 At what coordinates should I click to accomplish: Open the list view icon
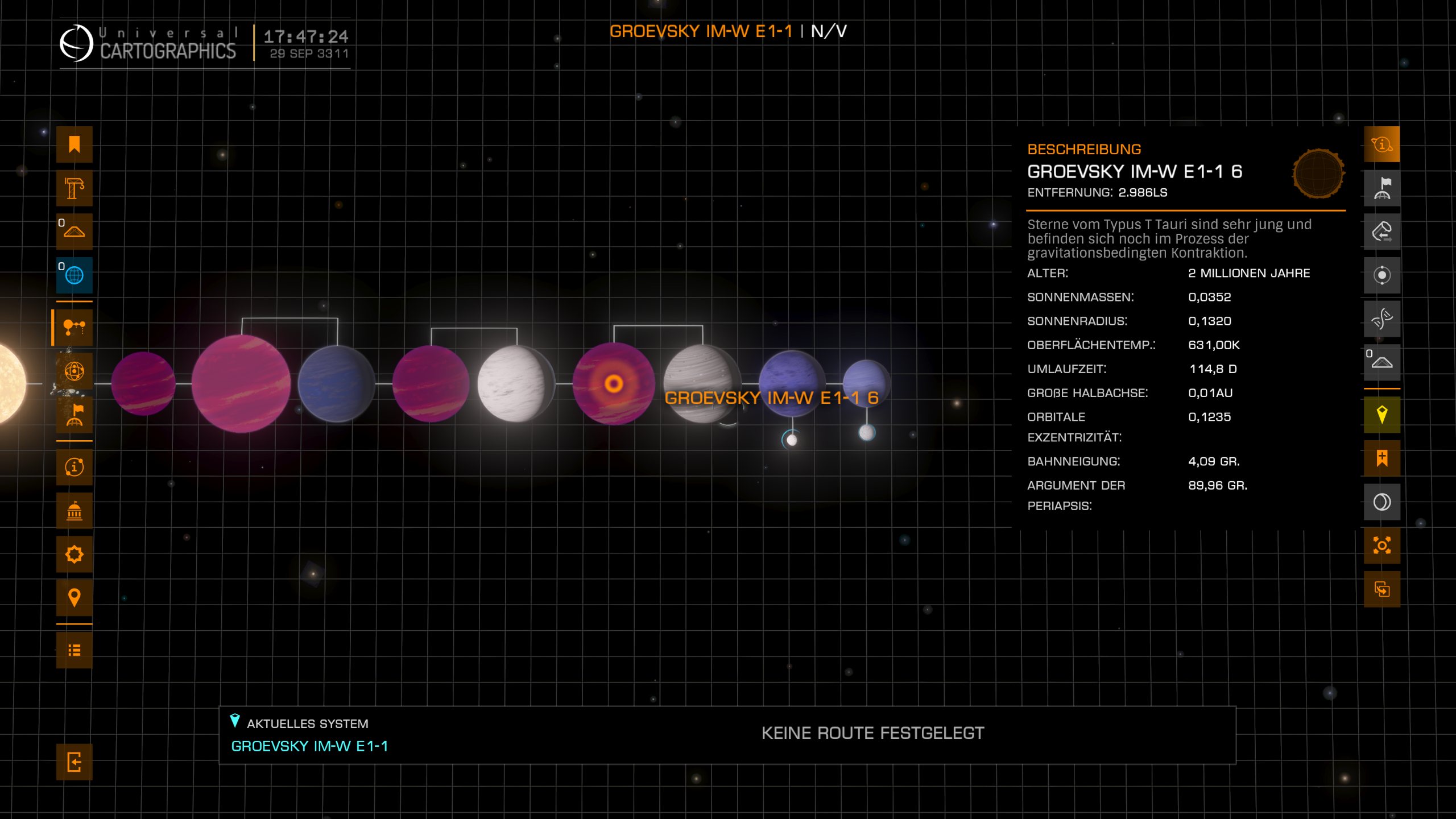[74, 650]
